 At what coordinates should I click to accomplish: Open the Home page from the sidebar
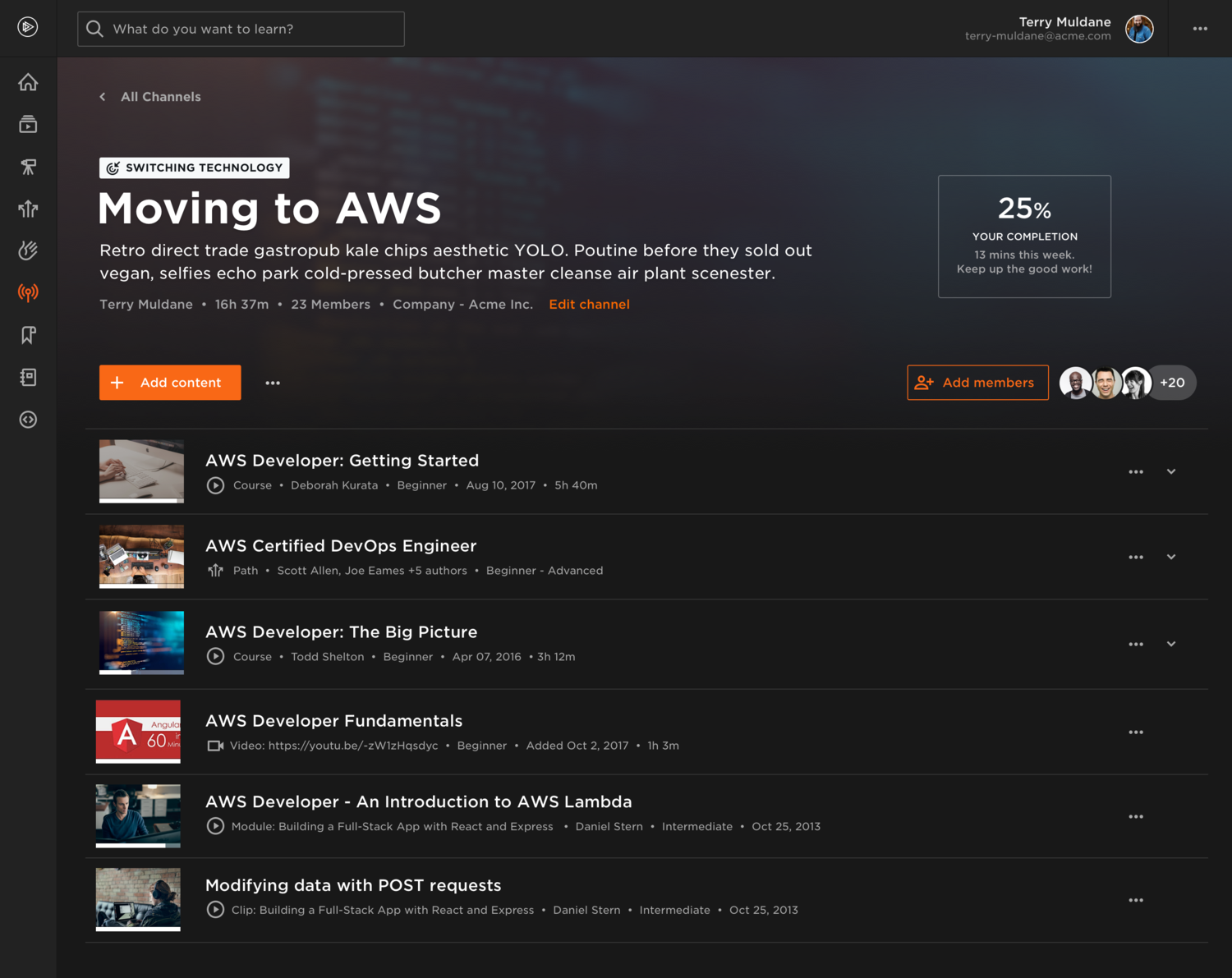[x=28, y=82]
